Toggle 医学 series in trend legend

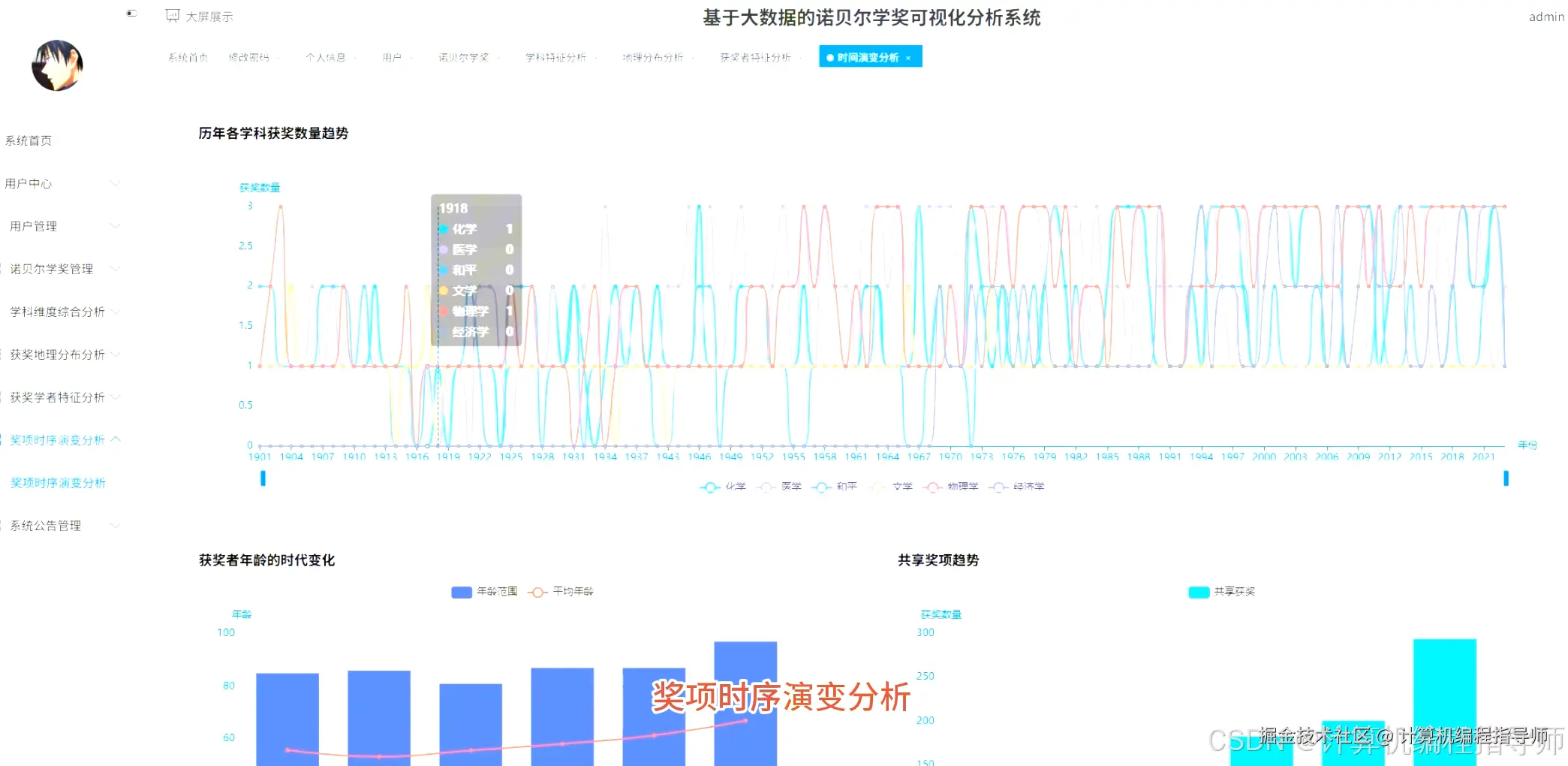[x=779, y=487]
